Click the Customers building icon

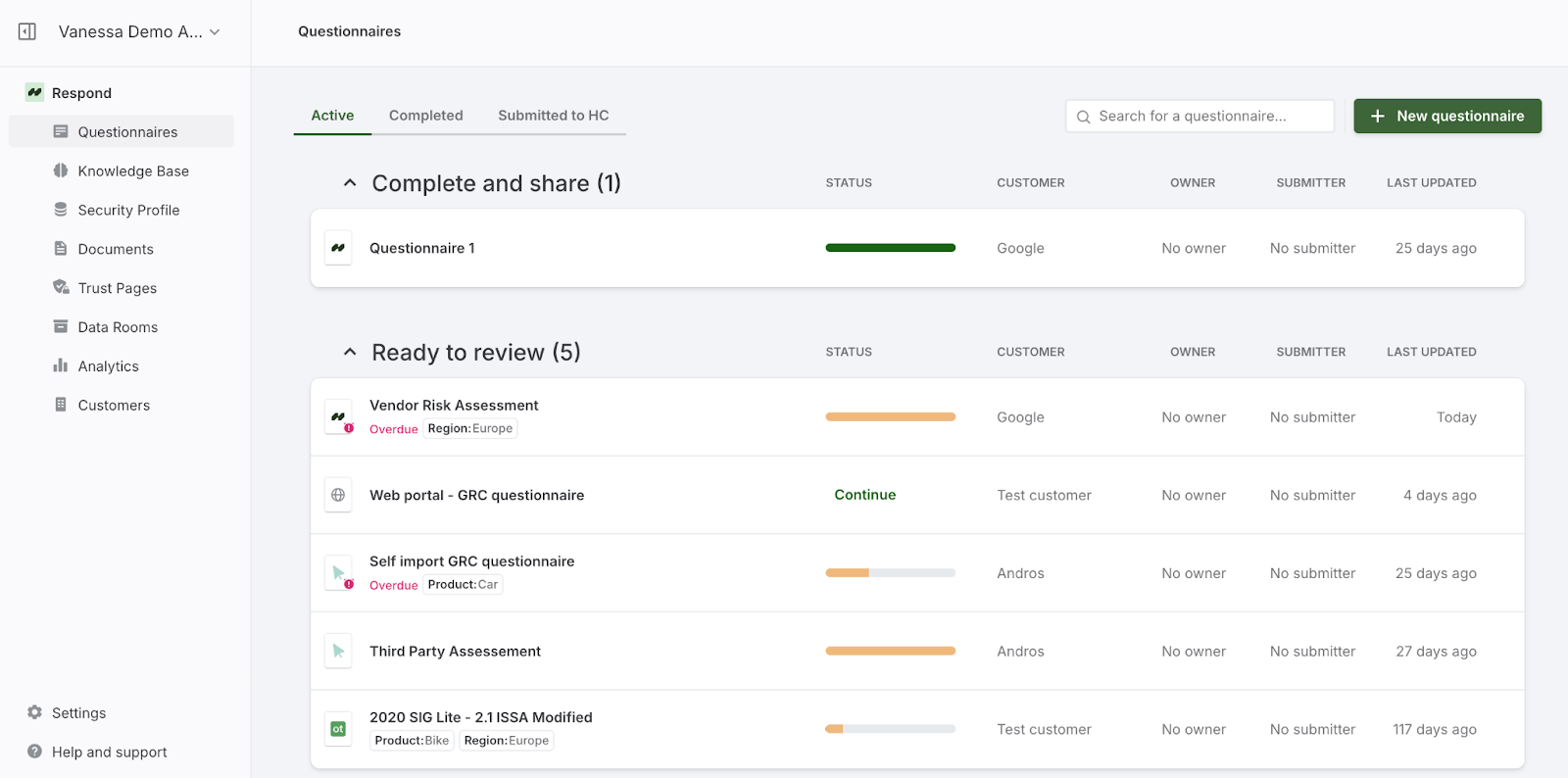pyautogui.click(x=61, y=405)
